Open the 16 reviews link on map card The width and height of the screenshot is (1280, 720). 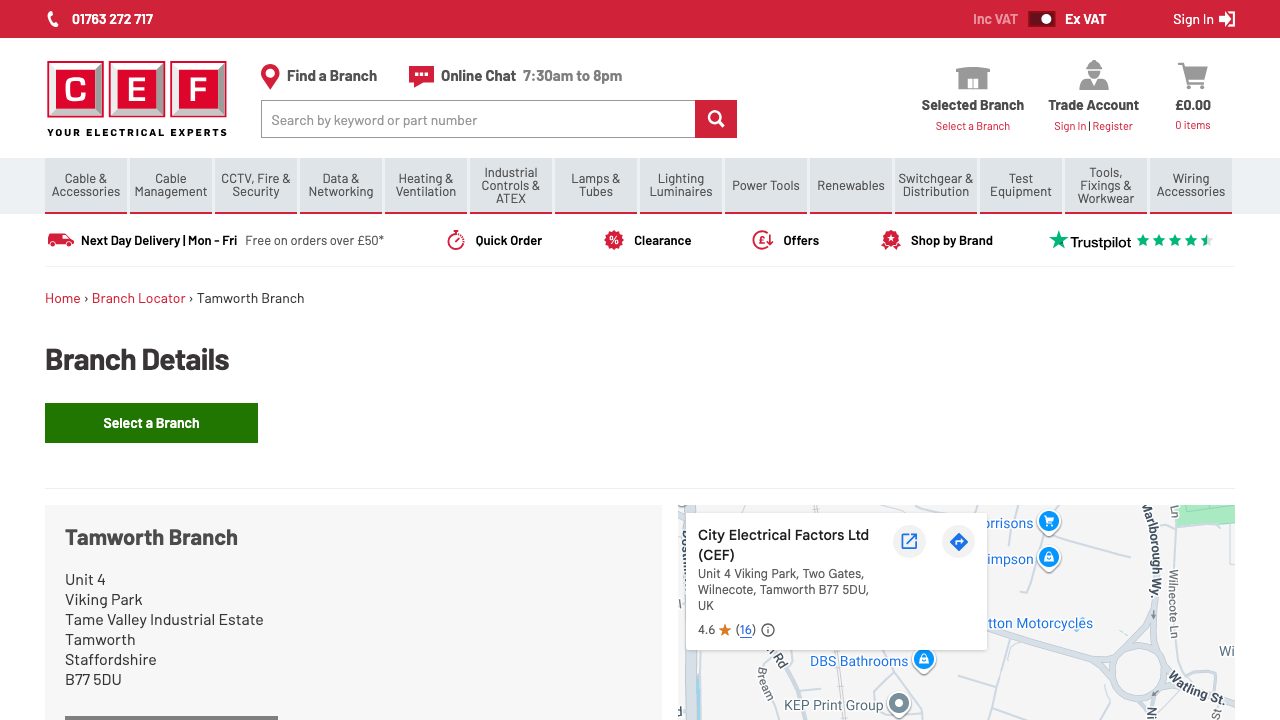[x=746, y=630]
